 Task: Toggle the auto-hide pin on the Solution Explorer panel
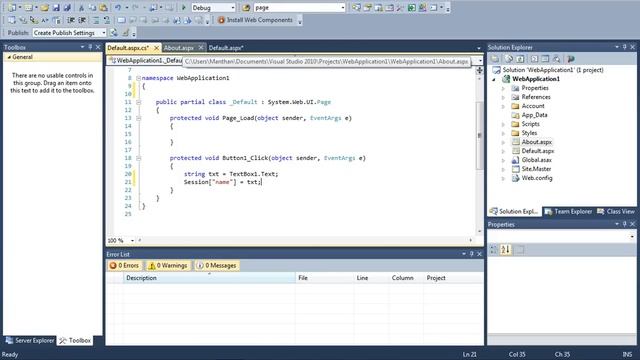point(624,47)
